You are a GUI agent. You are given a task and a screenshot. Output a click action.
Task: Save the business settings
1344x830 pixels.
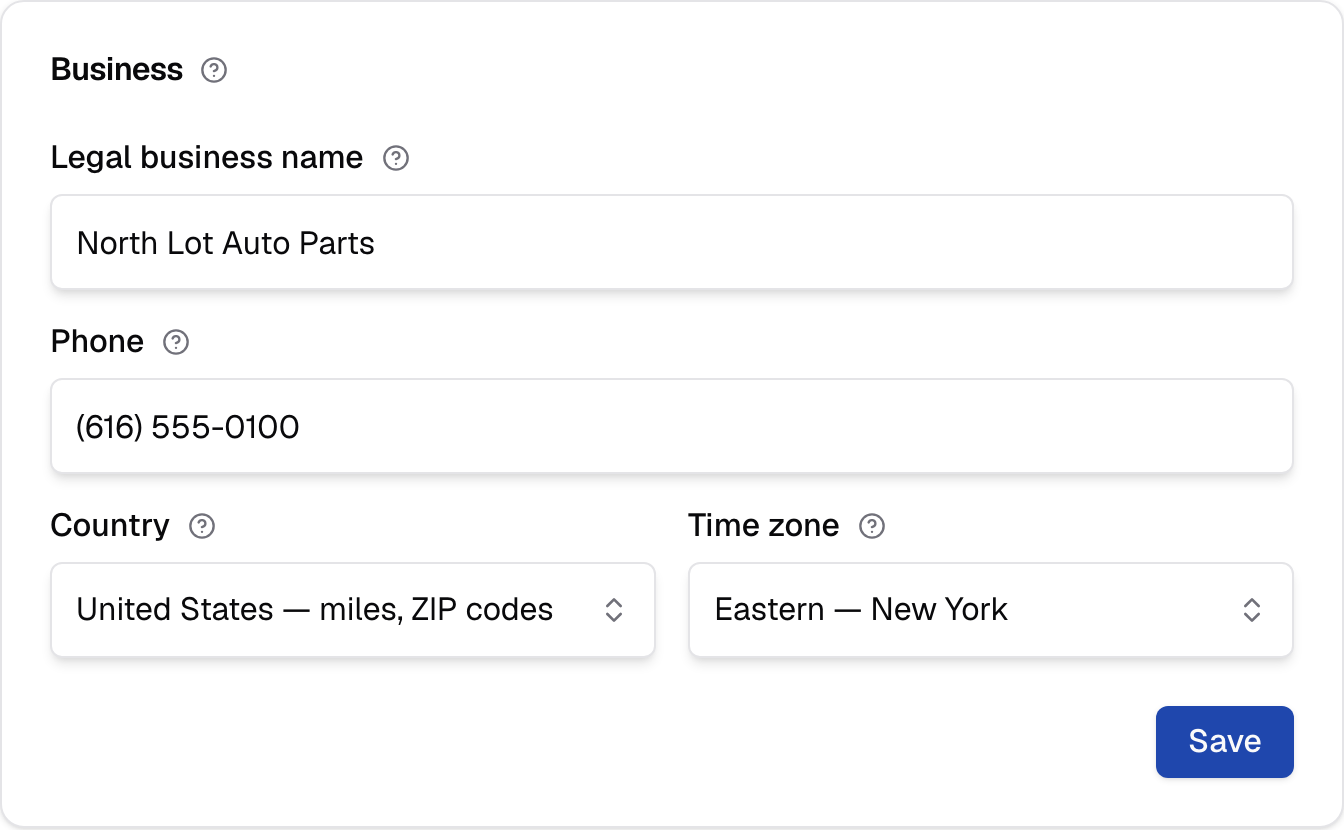point(1225,742)
